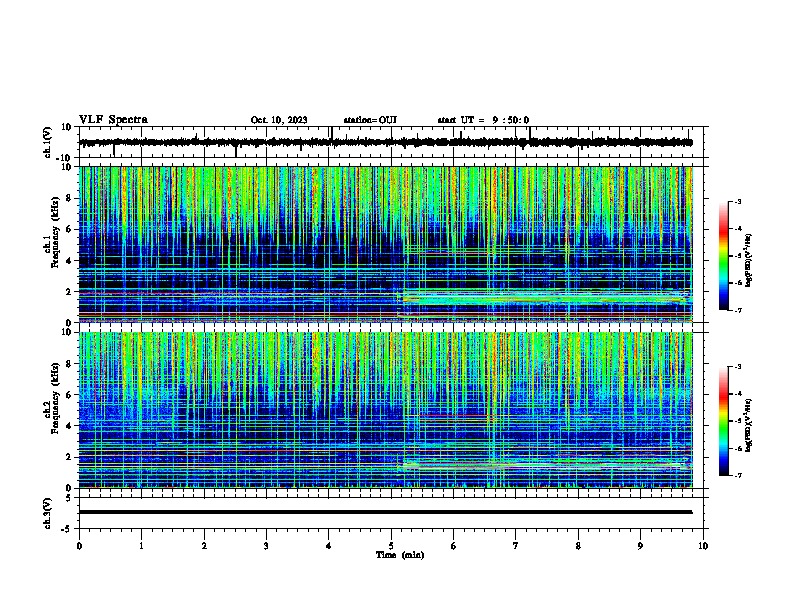Click the log(PSD) label beside ch.1 colorbar
792x612 pixels.
tap(748, 260)
